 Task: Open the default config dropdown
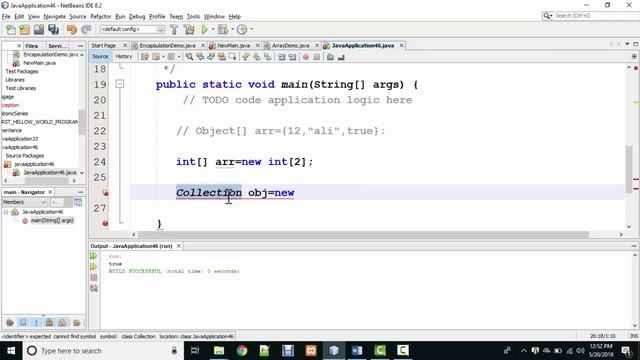coord(132,29)
